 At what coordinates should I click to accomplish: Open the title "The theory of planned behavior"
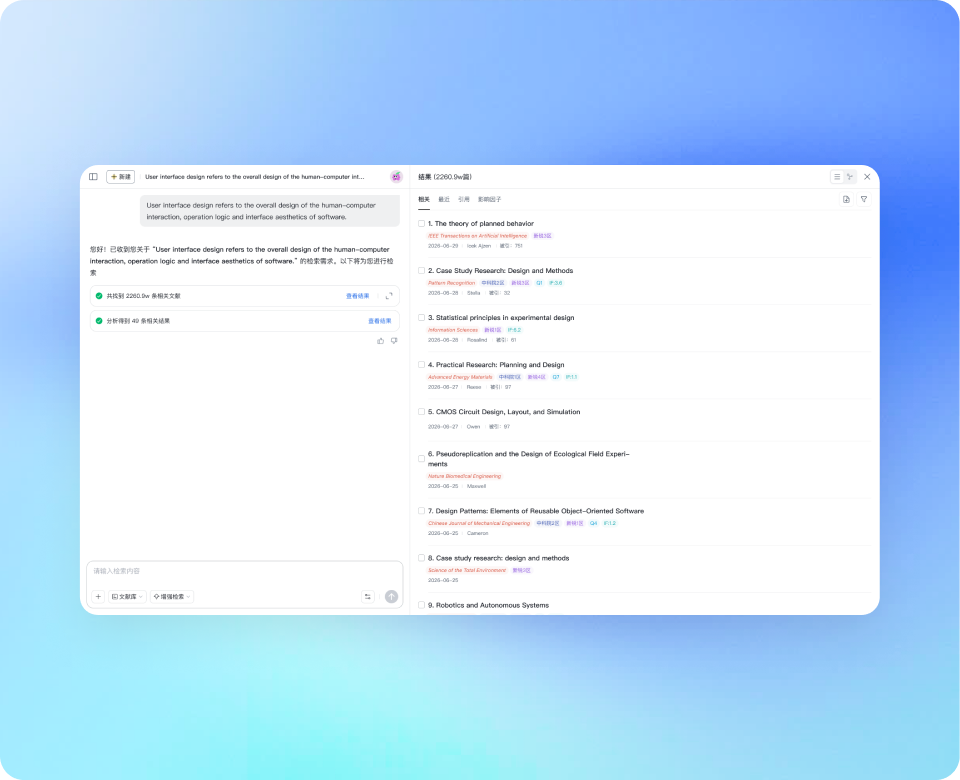(484, 223)
